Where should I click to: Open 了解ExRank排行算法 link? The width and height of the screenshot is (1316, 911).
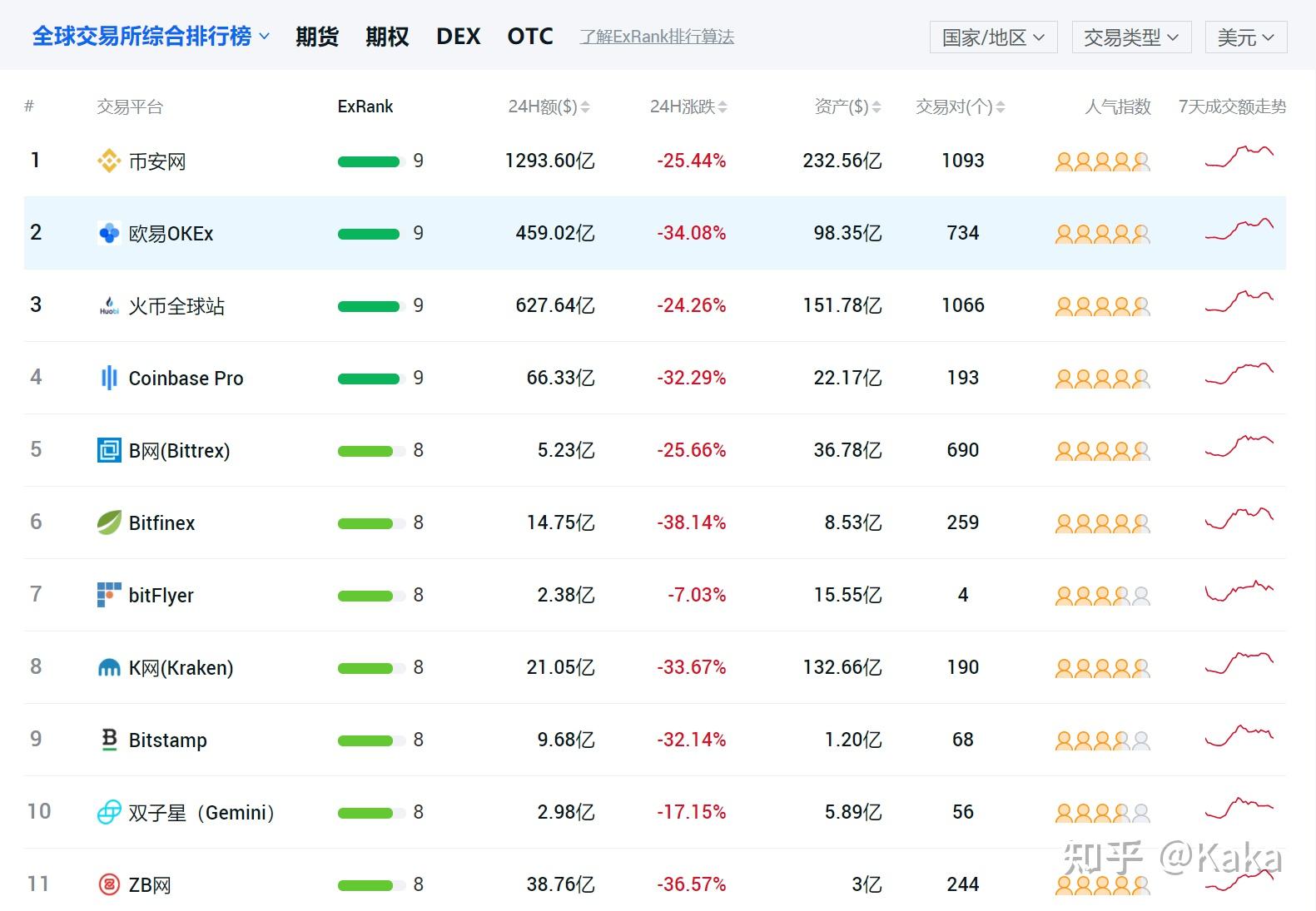(657, 37)
